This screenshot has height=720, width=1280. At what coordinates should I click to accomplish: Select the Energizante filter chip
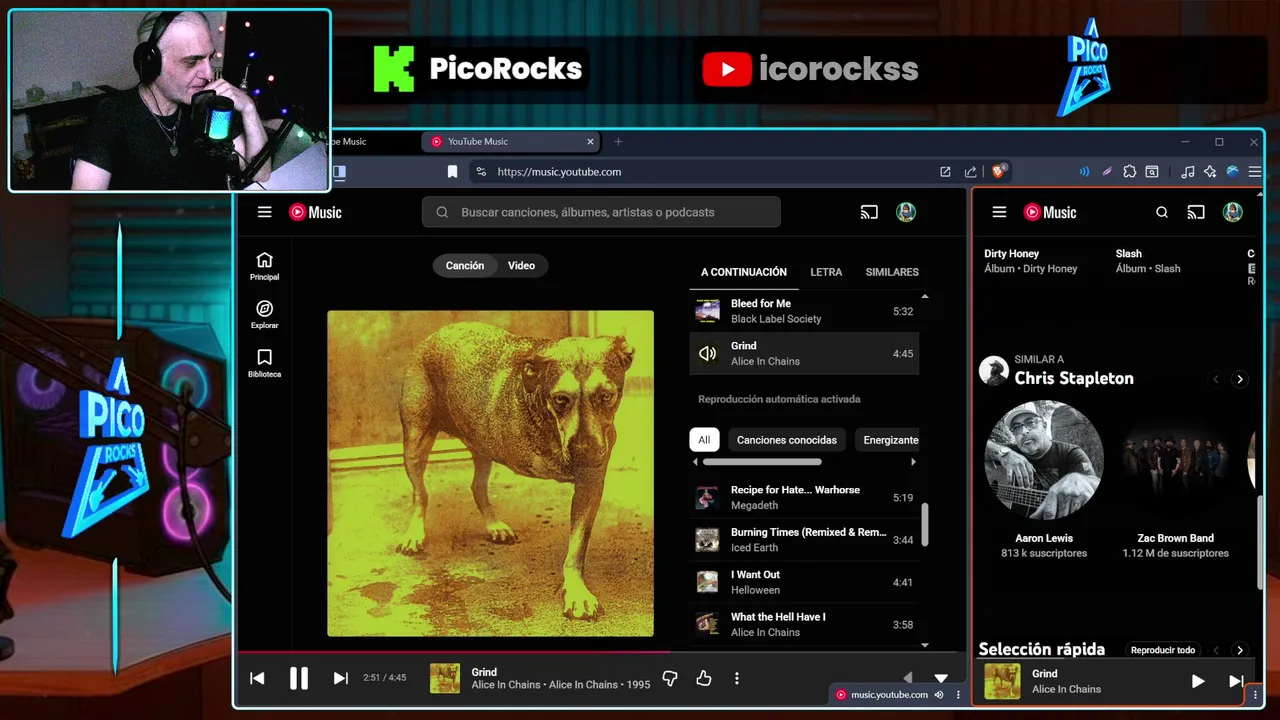tap(890, 440)
